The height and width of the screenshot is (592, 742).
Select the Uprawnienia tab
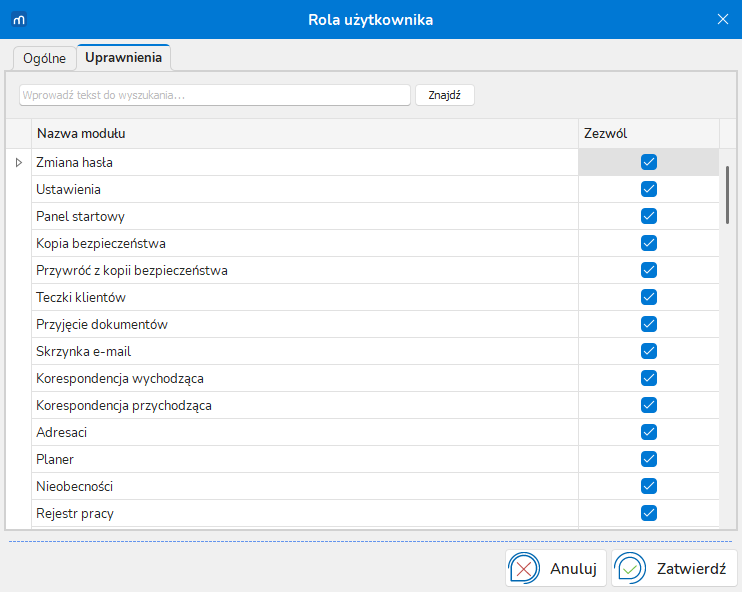tap(124, 57)
